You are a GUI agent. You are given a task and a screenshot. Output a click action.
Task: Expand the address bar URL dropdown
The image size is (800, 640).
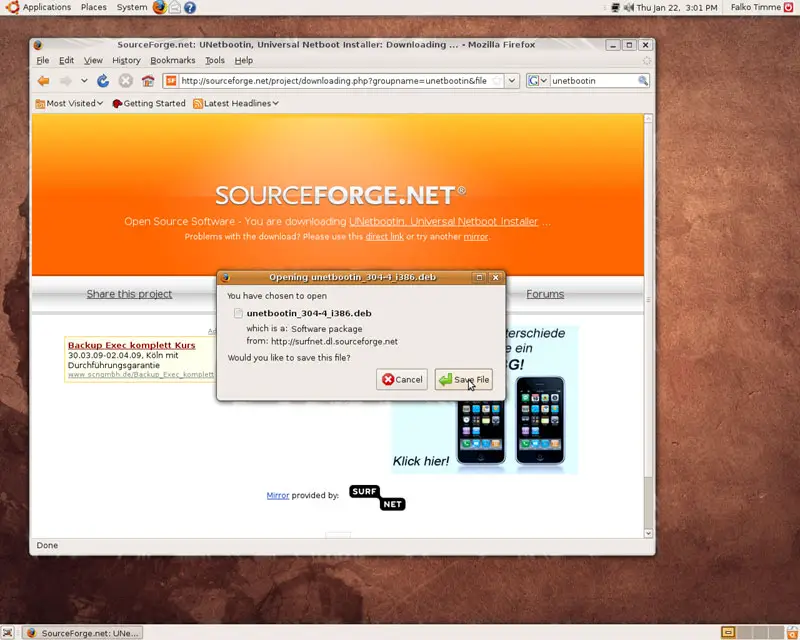click(x=512, y=81)
